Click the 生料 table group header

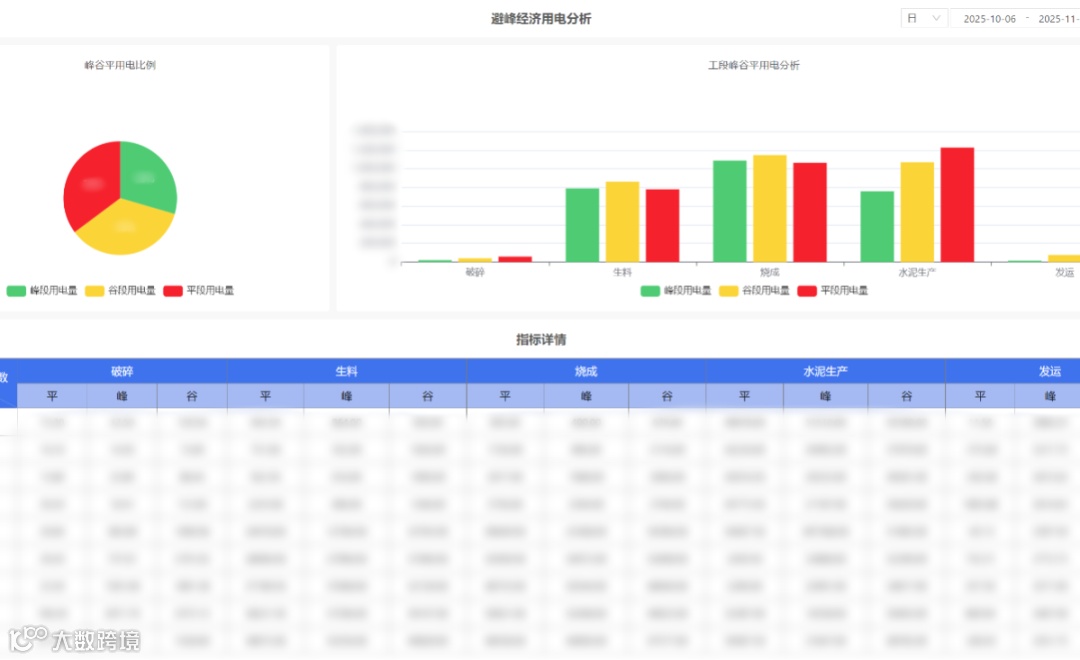[x=346, y=371]
